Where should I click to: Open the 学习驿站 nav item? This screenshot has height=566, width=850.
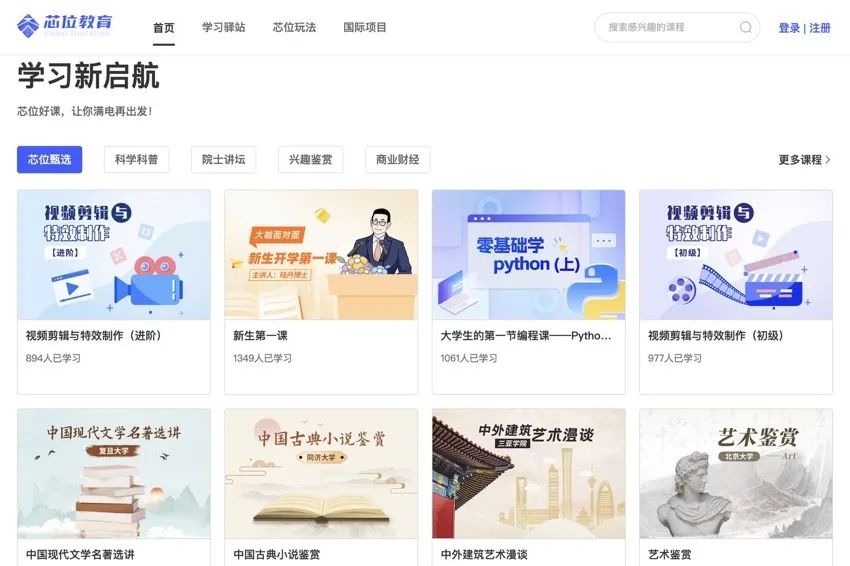(223, 27)
